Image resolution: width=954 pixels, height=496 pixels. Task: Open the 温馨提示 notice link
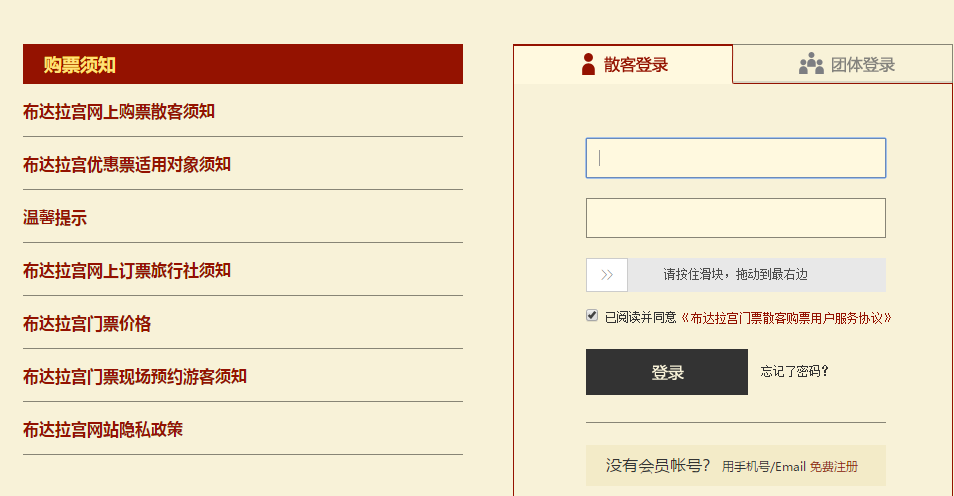click(x=55, y=217)
